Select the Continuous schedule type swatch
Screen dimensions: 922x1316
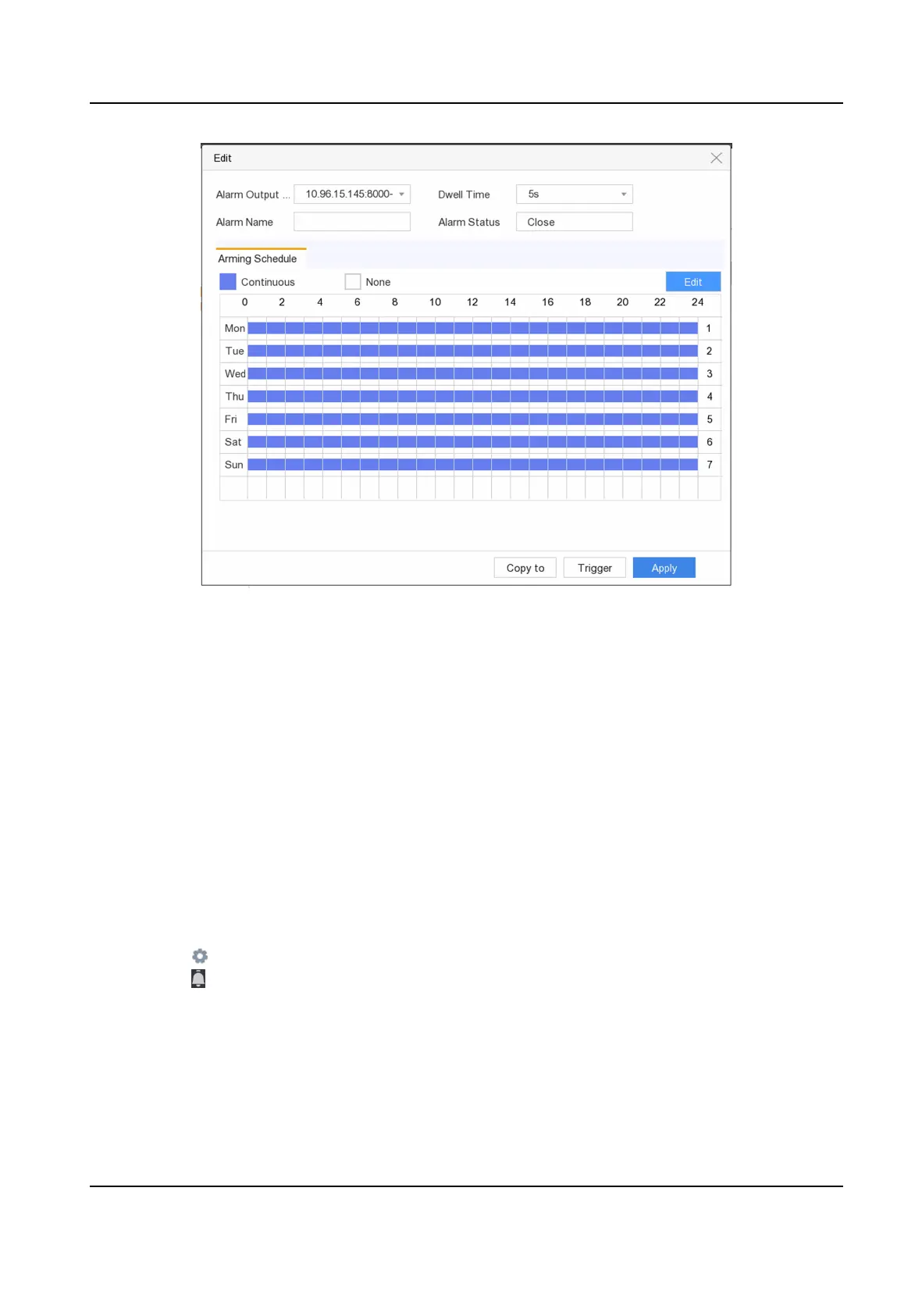[x=228, y=282]
